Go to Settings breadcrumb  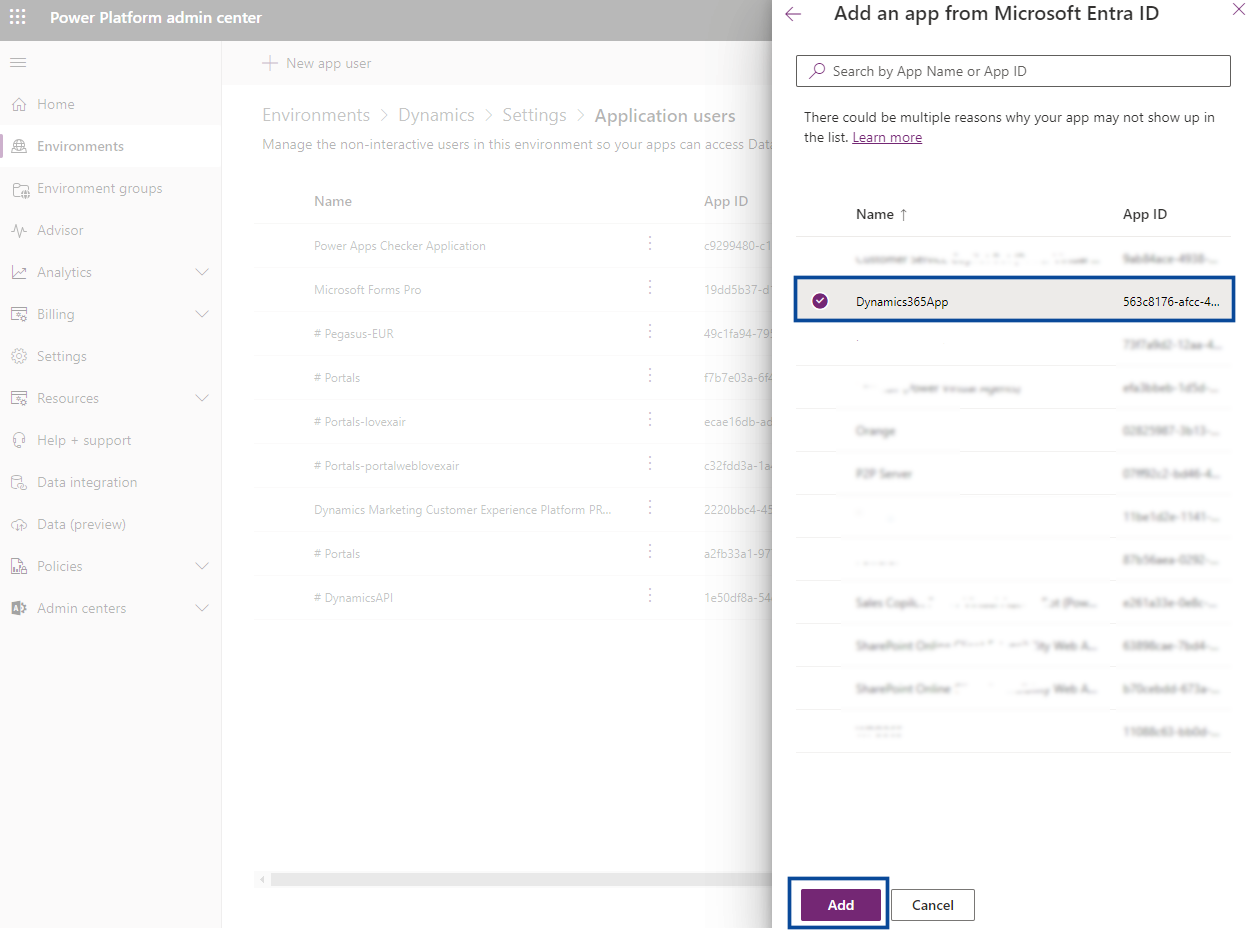pos(534,116)
